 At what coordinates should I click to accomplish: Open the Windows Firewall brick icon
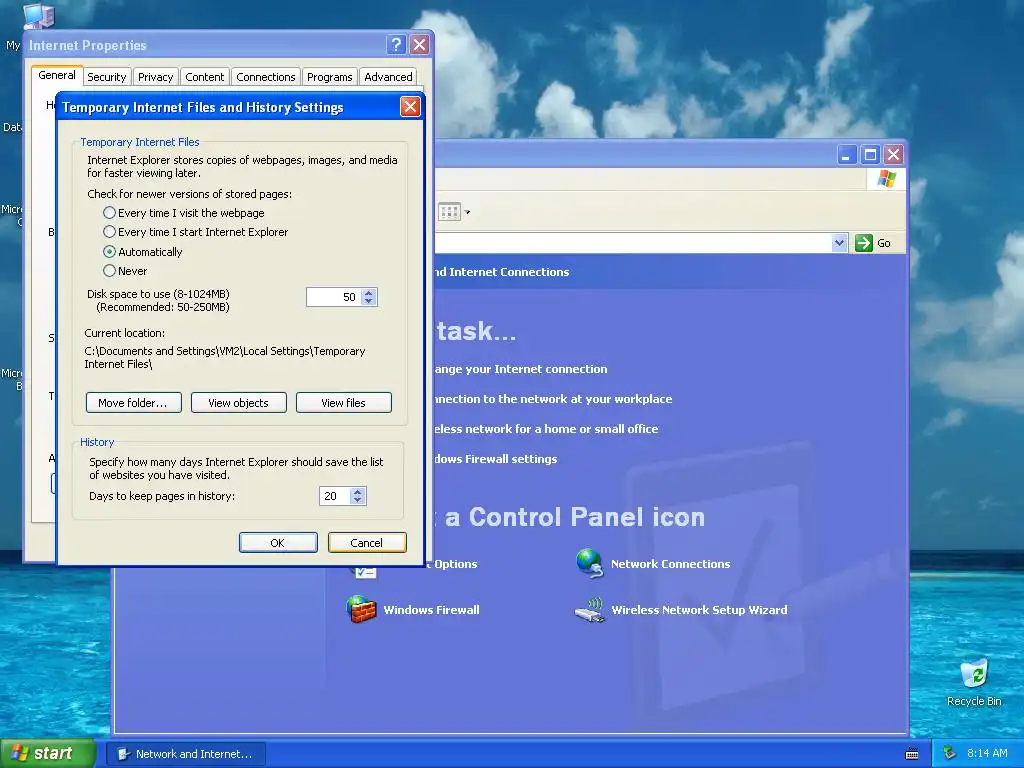pos(361,609)
